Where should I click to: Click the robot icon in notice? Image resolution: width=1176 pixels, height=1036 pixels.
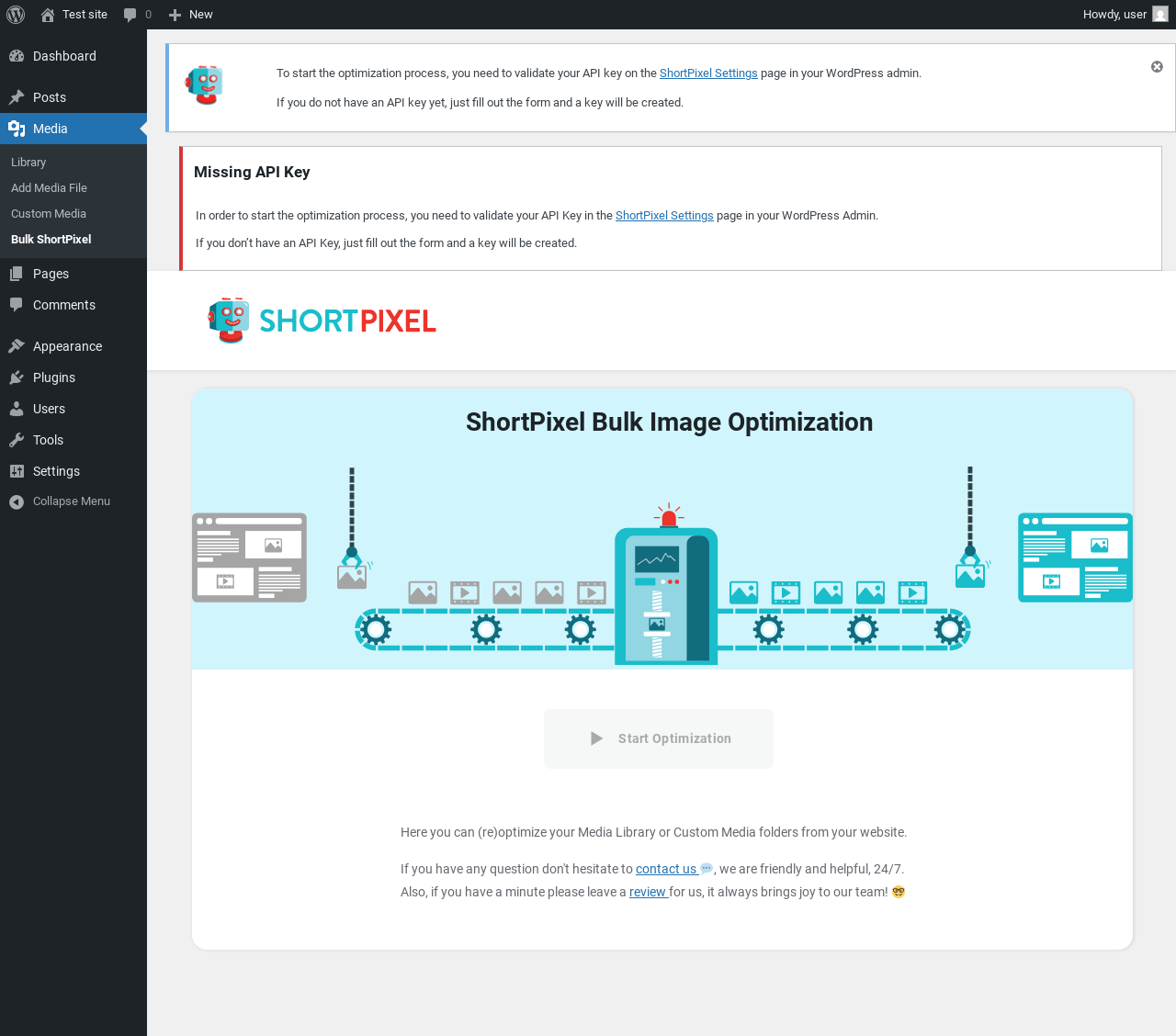click(x=205, y=84)
